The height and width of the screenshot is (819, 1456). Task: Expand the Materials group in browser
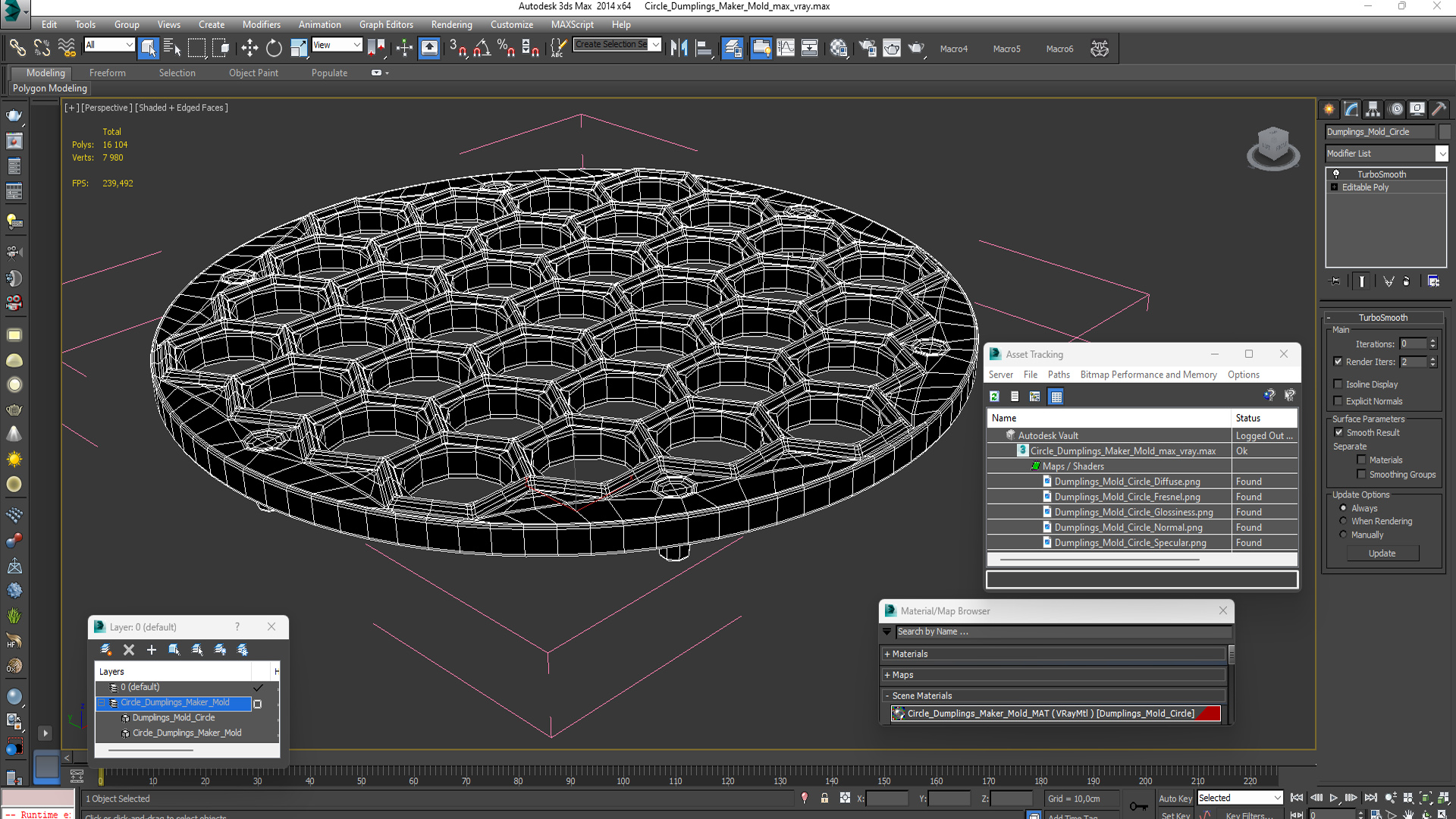(x=887, y=654)
